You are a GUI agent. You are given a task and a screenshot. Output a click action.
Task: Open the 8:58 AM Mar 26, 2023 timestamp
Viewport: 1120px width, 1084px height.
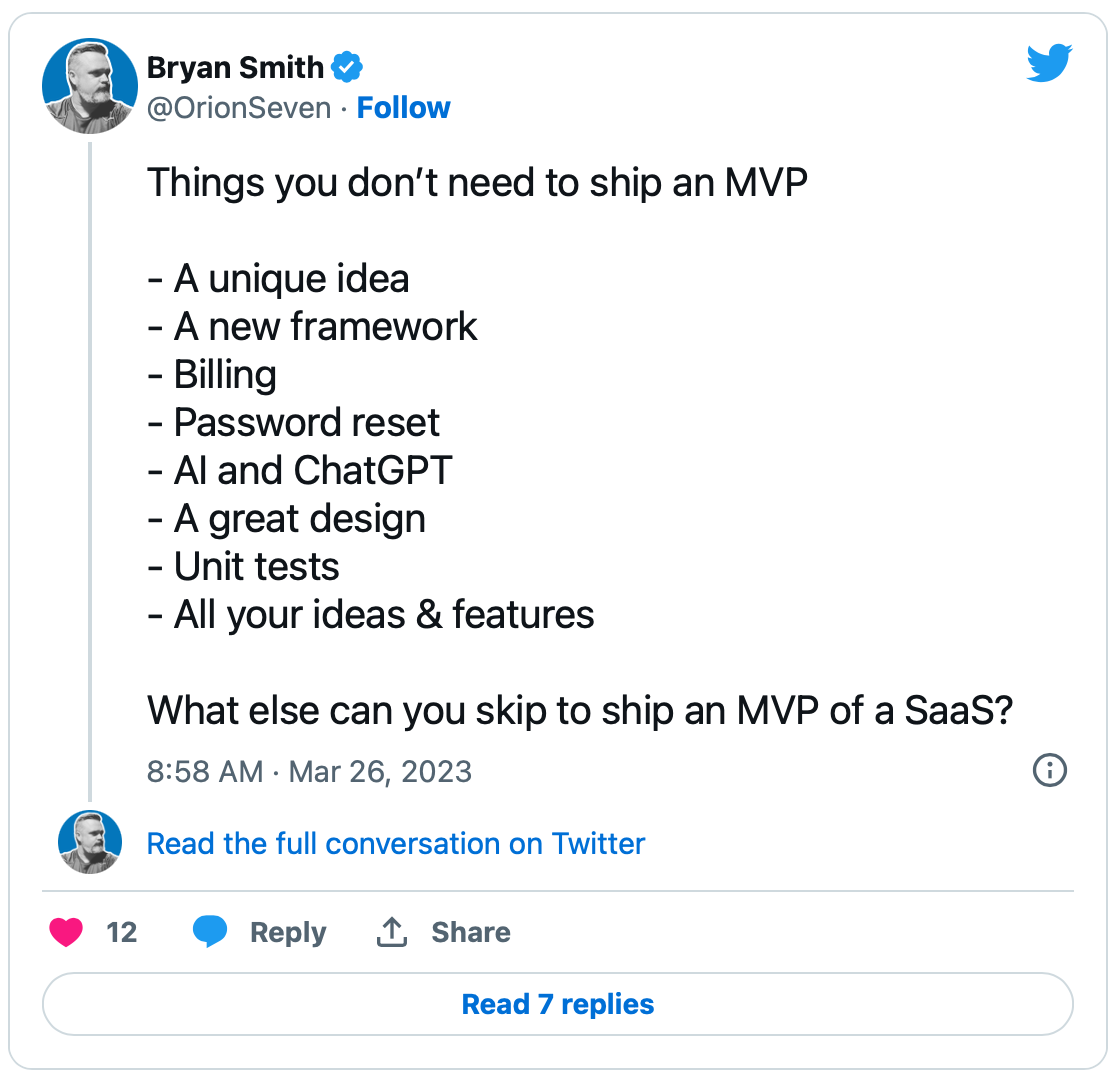(309, 772)
